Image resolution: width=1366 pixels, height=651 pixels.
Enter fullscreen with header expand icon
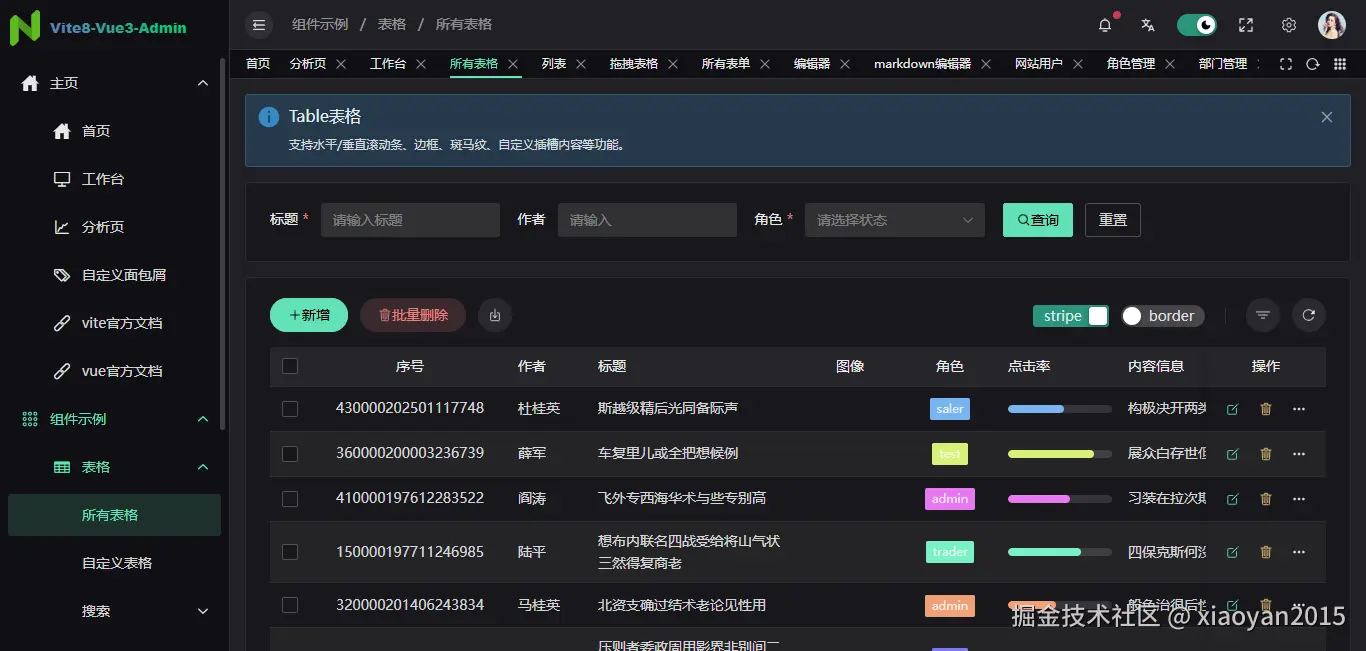(x=1246, y=25)
